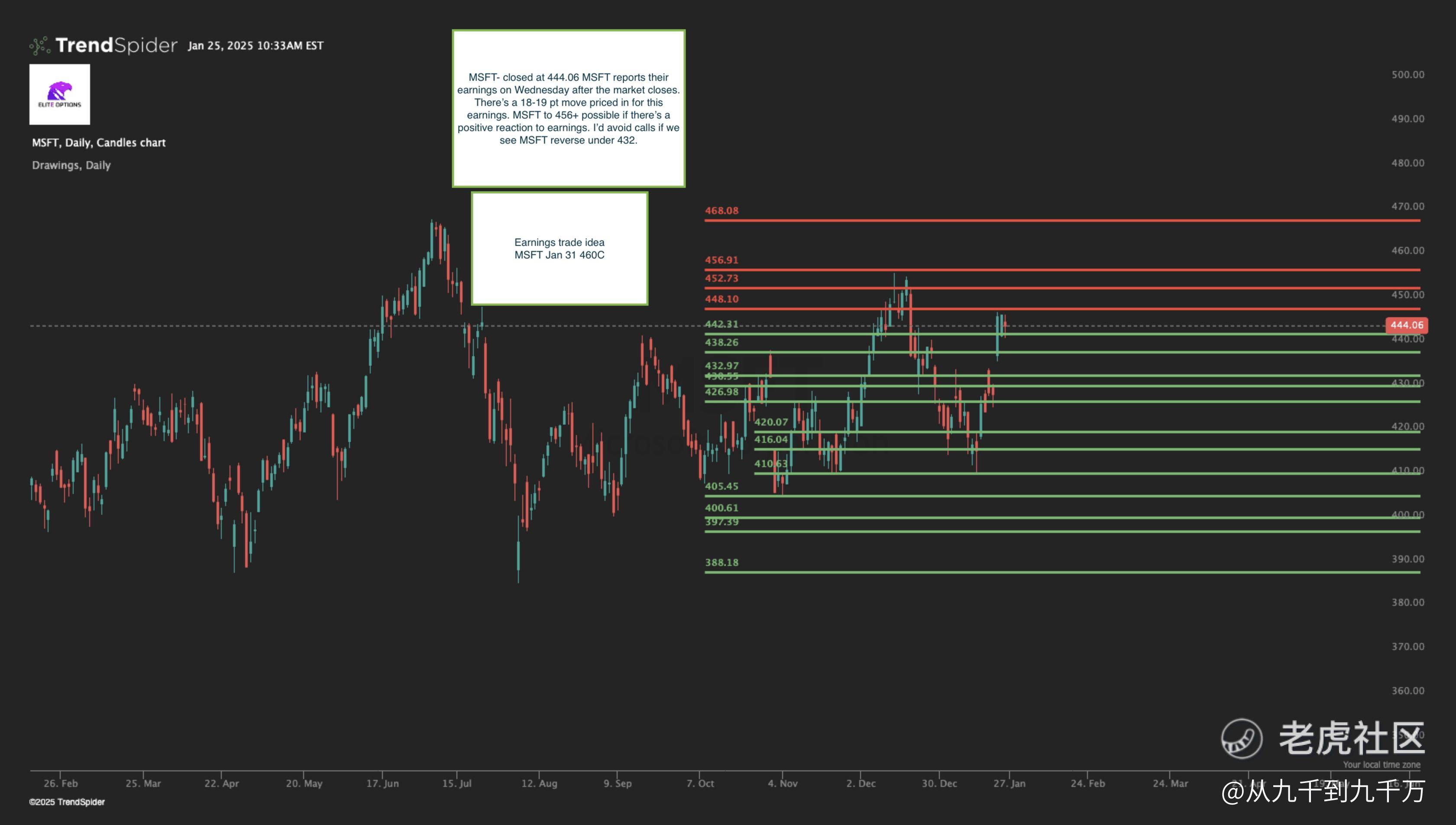Click the 'Drawings, Daily' label
Image resolution: width=1456 pixels, height=825 pixels.
(x=71, y=166)
